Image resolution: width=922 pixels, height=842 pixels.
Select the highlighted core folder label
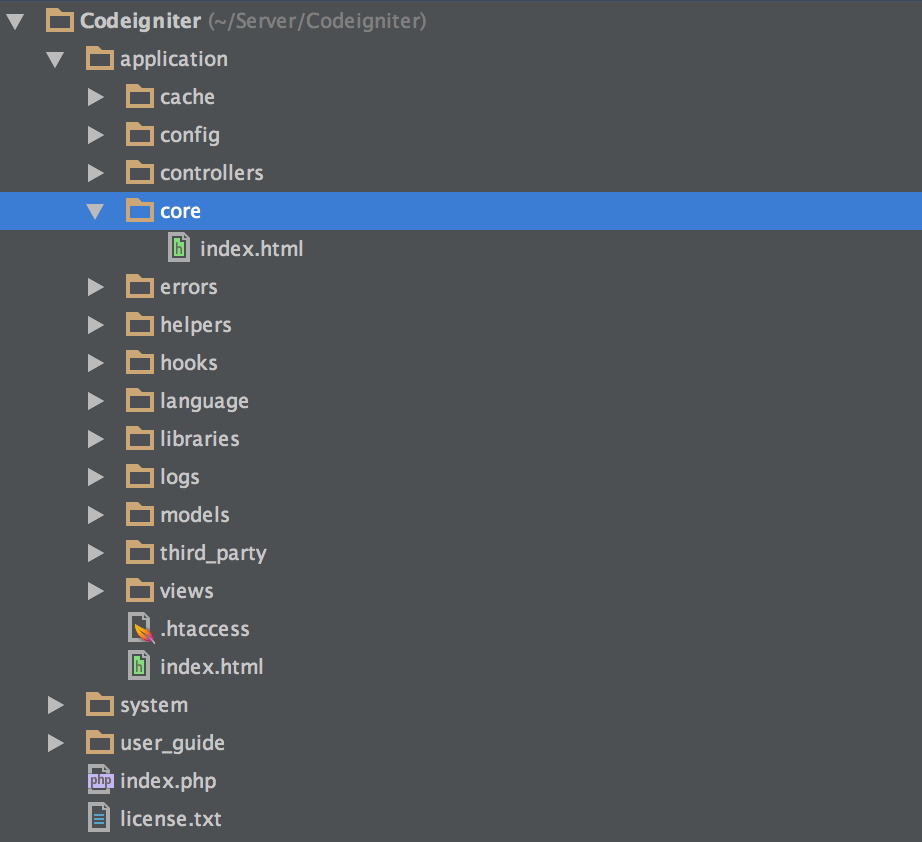click(181, 212)
